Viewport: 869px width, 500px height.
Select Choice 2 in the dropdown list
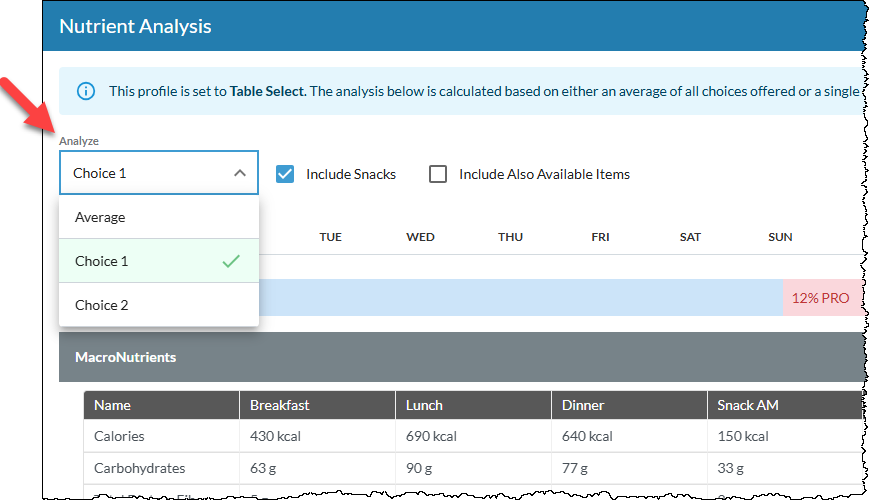click(159, 305)
